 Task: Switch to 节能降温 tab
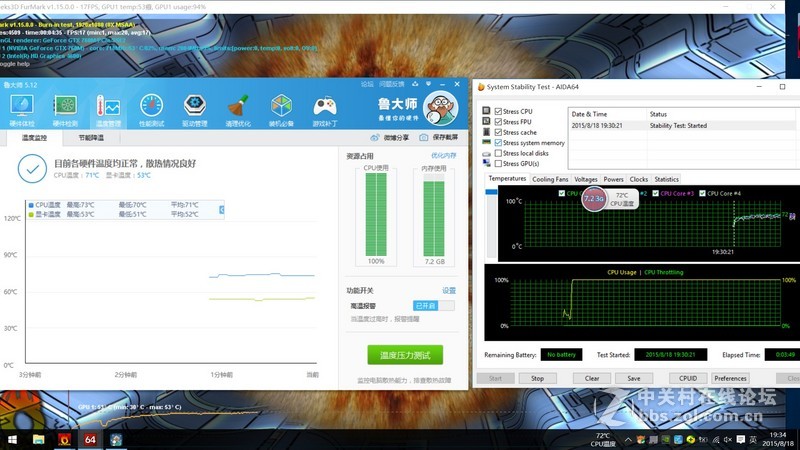click(x=91, y=138)
